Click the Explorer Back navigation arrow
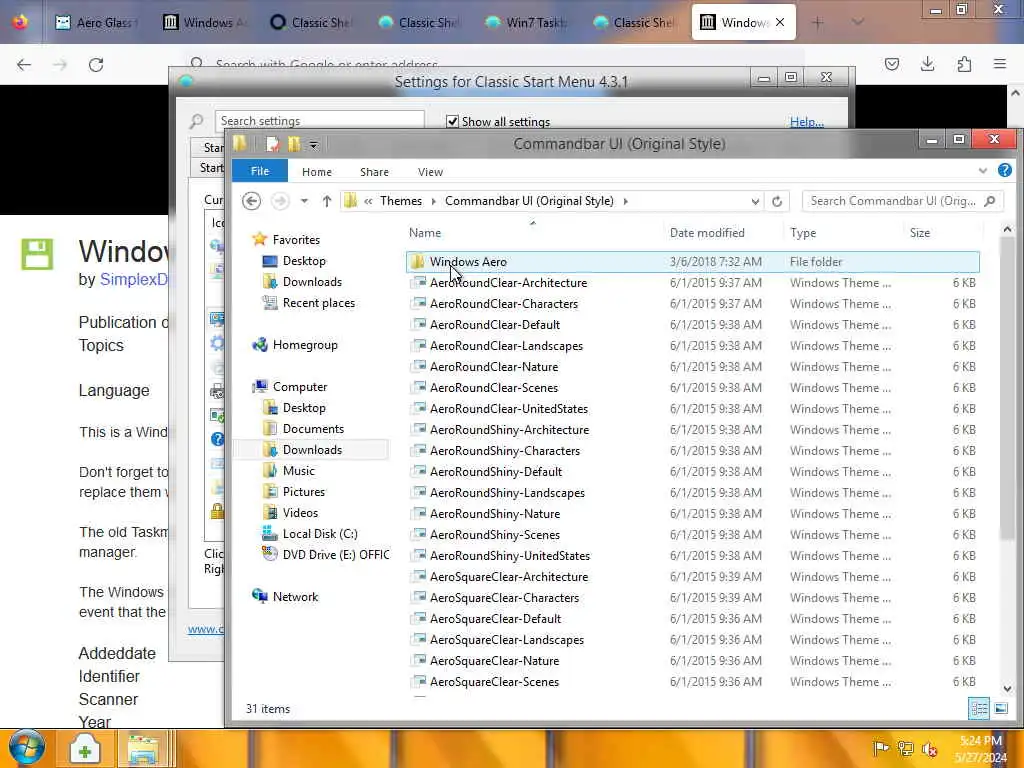Screen dimensions: 1024x768 pos(251,201)
